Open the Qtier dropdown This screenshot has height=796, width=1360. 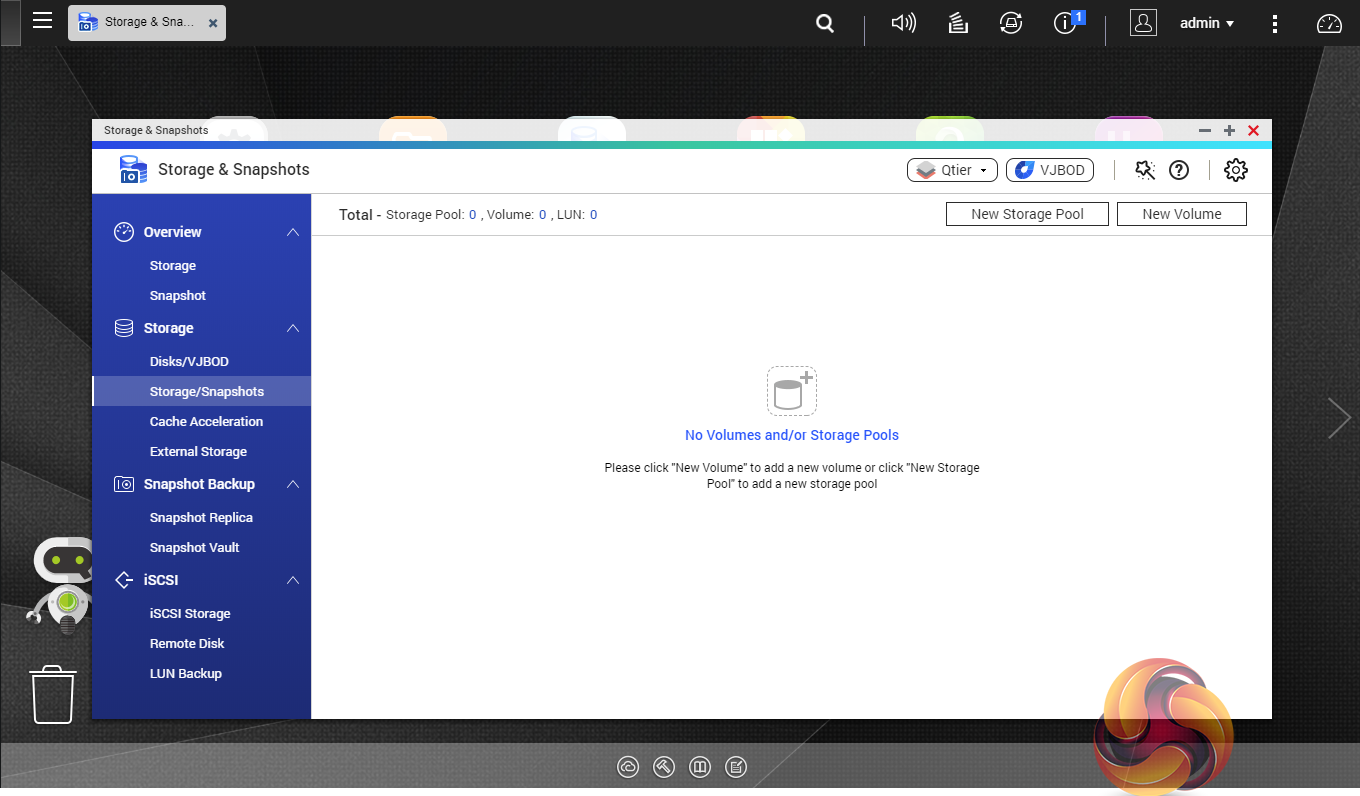tap(952, 170)
